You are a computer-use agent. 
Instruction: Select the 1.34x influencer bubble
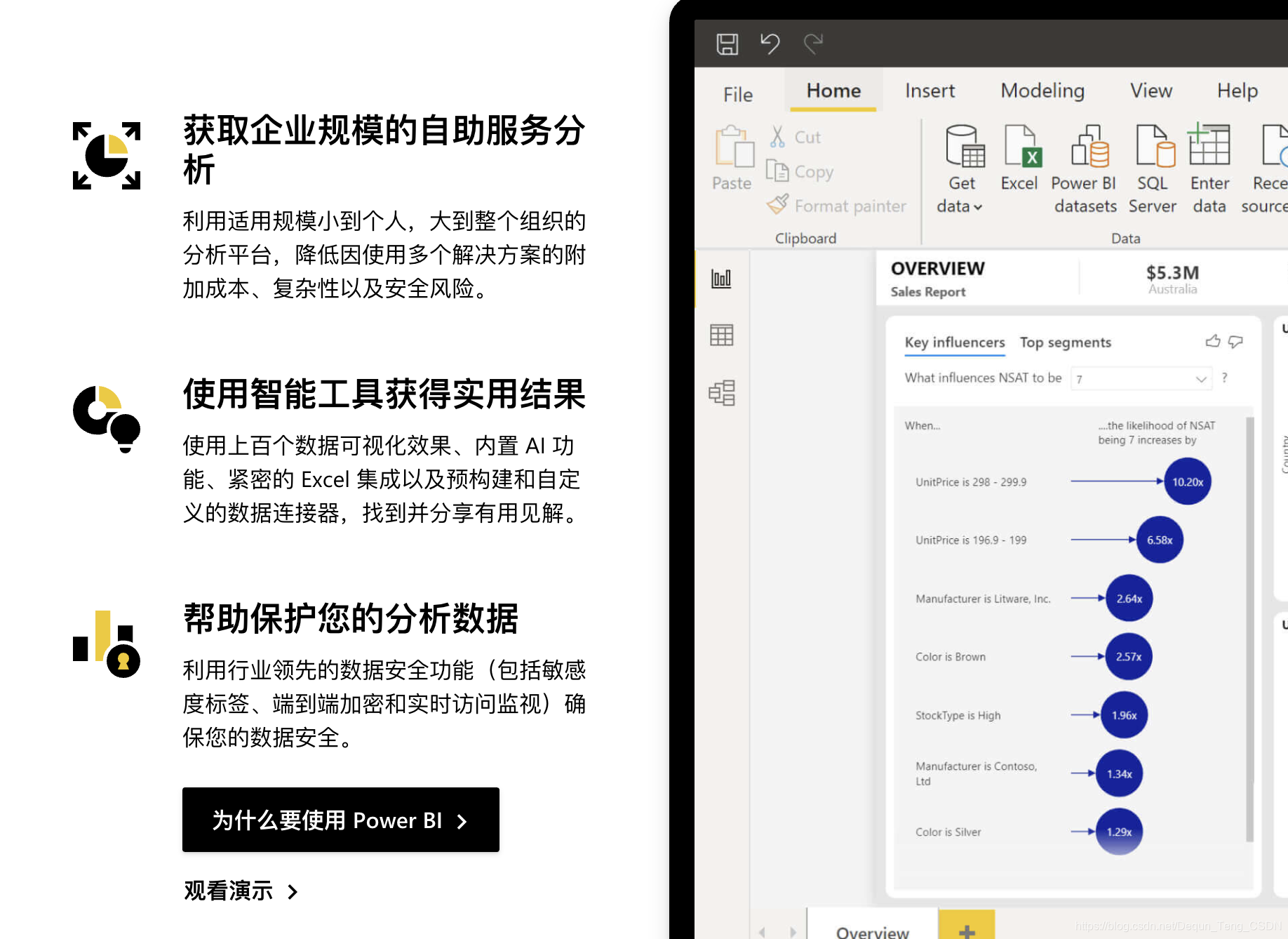coord(1120,773)
